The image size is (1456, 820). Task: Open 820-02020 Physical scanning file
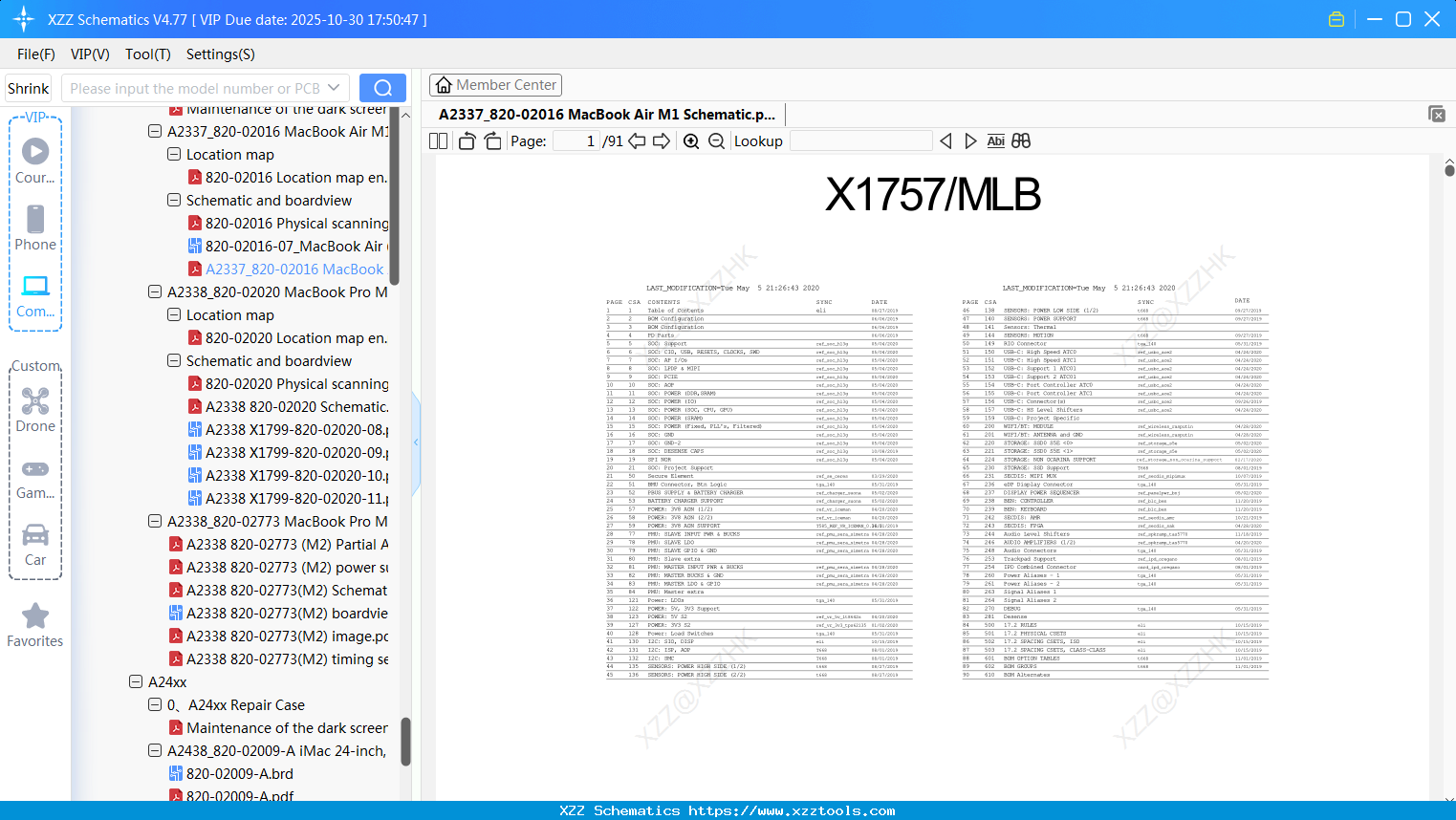pyautogui.click(x=297, y=384)
